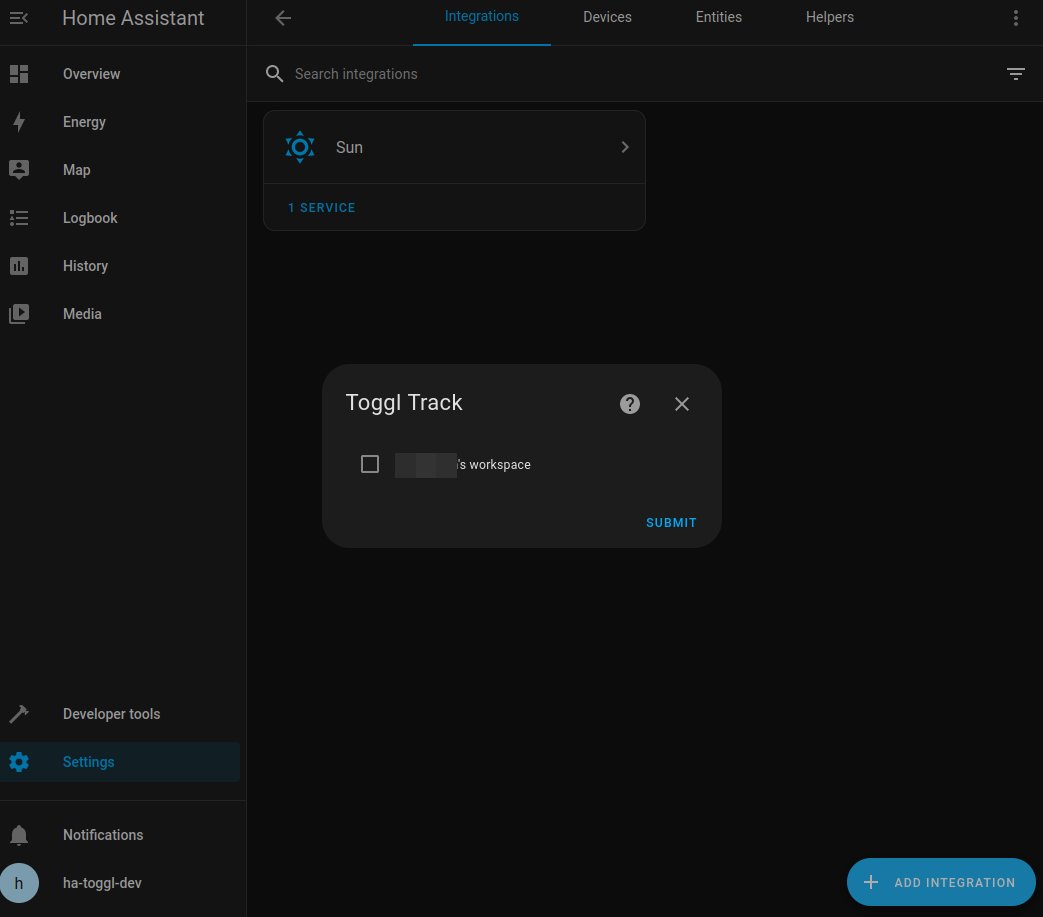Switch to the Devices tab
Viewport: 1043px width, 917px height.
(607, 17)
